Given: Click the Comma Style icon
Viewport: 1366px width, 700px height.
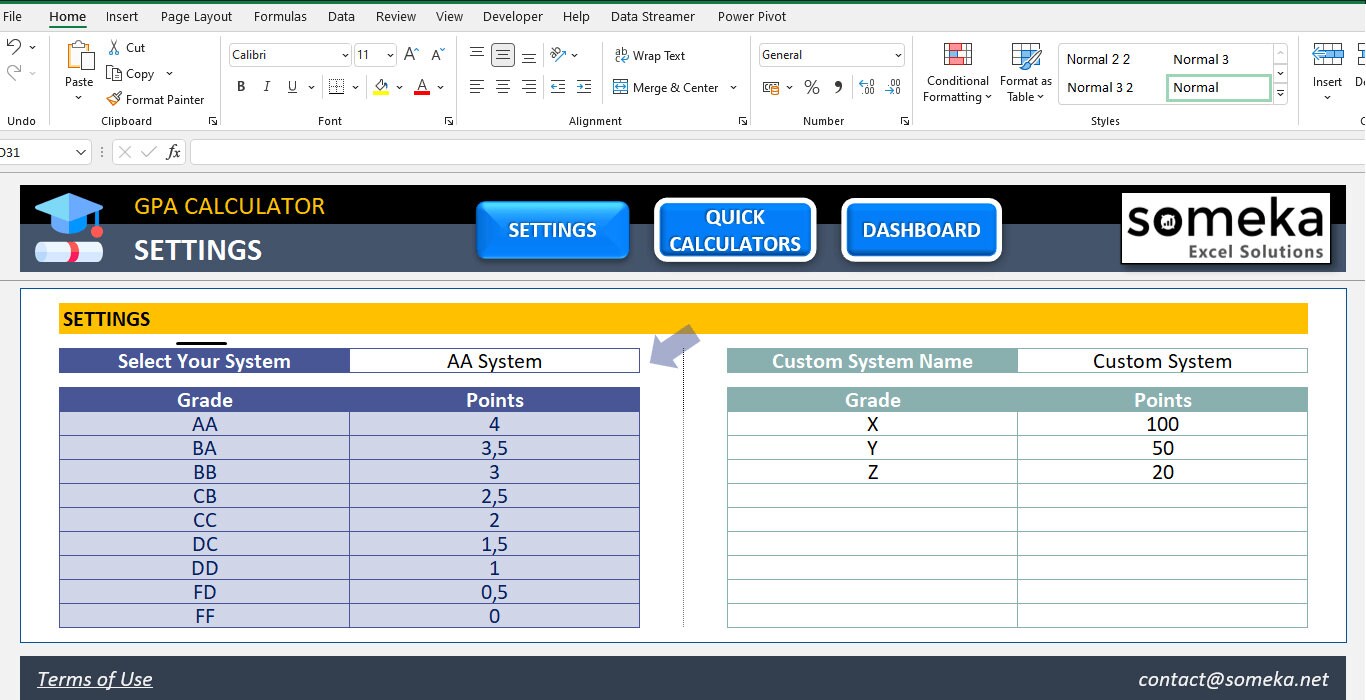Looking at the screenshot, I should [838, 88].
